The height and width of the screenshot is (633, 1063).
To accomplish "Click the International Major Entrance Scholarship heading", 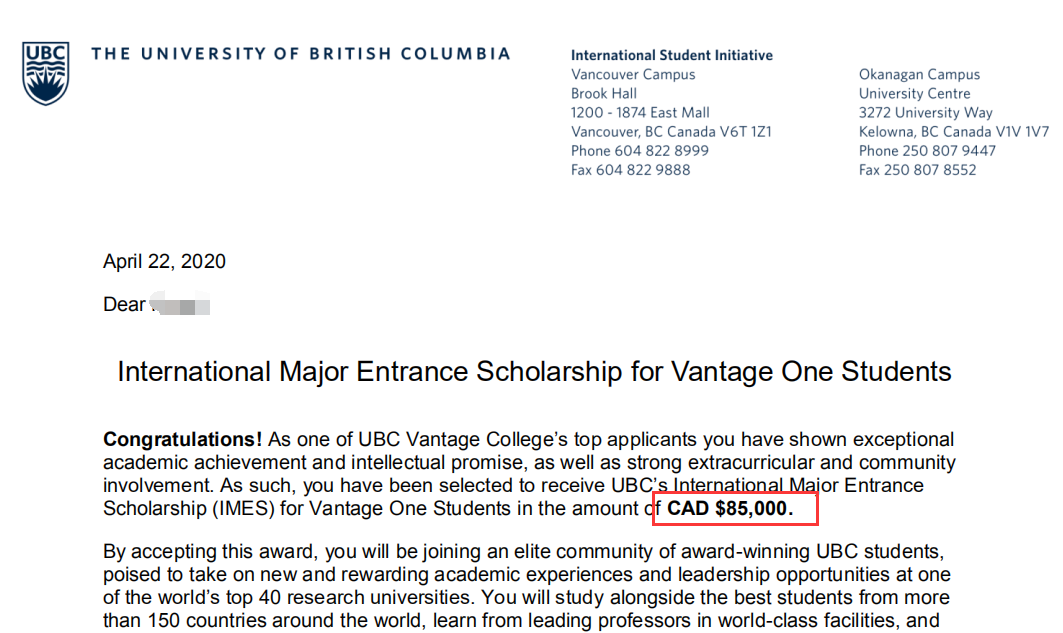I will (534, 371).
